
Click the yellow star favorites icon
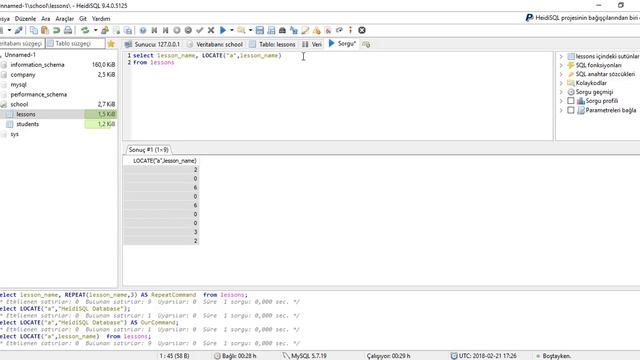[111, 44]
